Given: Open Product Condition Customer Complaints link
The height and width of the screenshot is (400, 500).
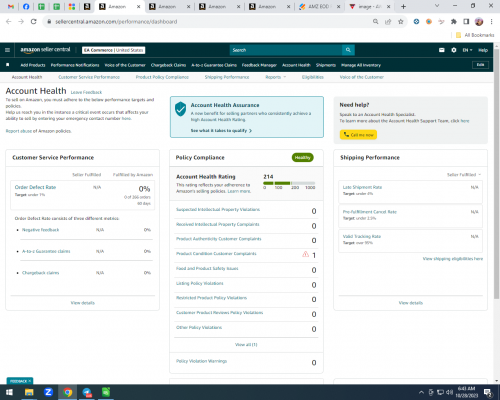Looking at the screenshot, I should click(216, 254).
